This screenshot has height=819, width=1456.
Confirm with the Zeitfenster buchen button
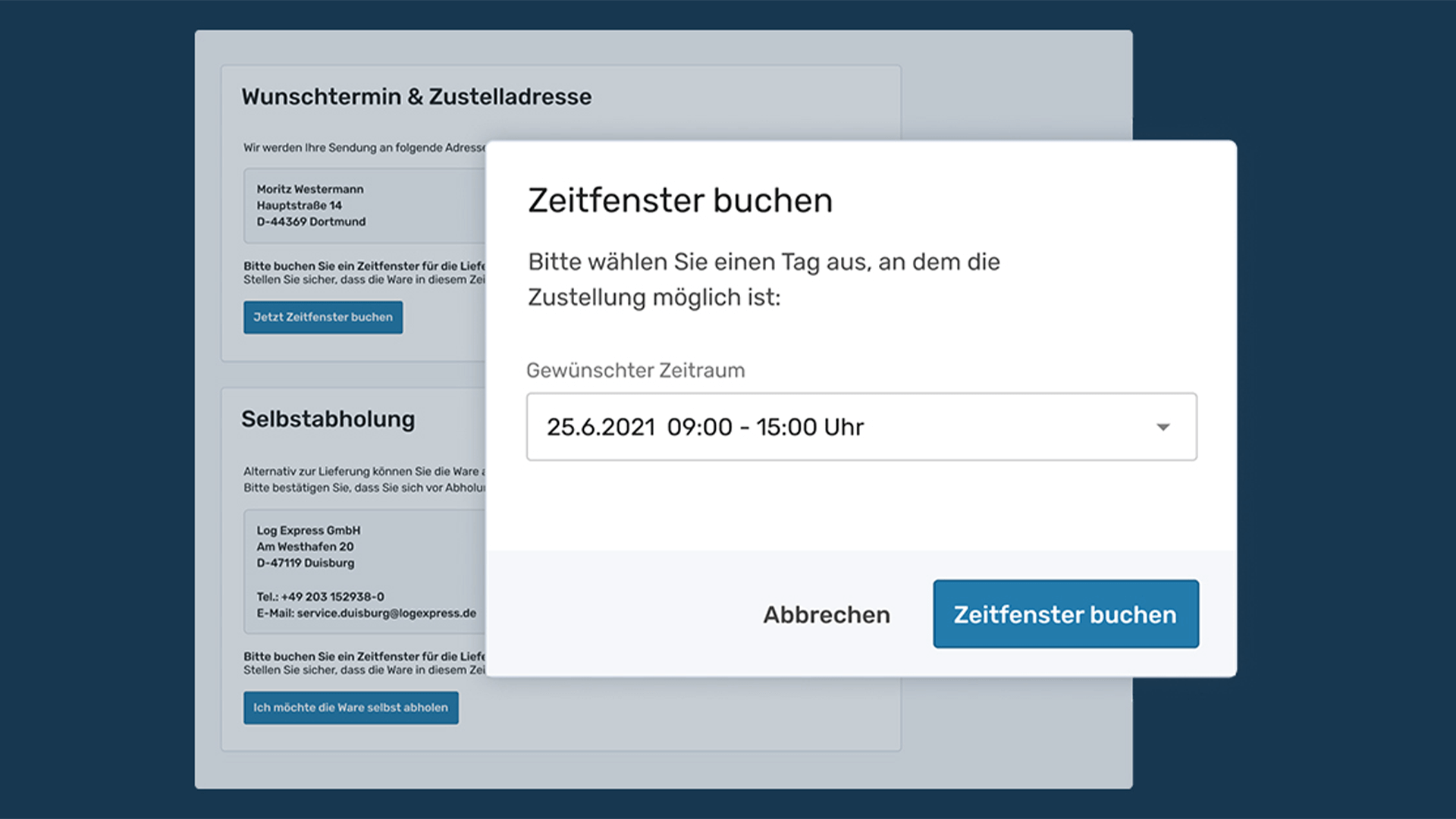(x=1065, y=614)
